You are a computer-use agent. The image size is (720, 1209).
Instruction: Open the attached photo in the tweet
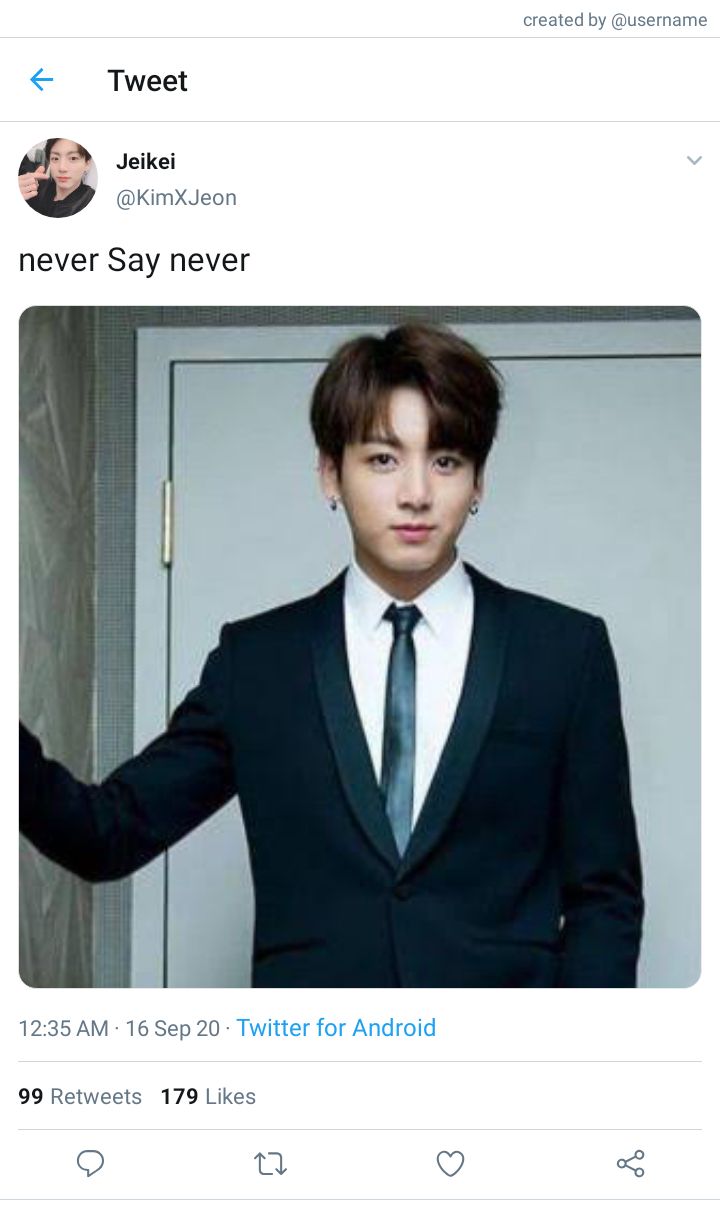360,647
